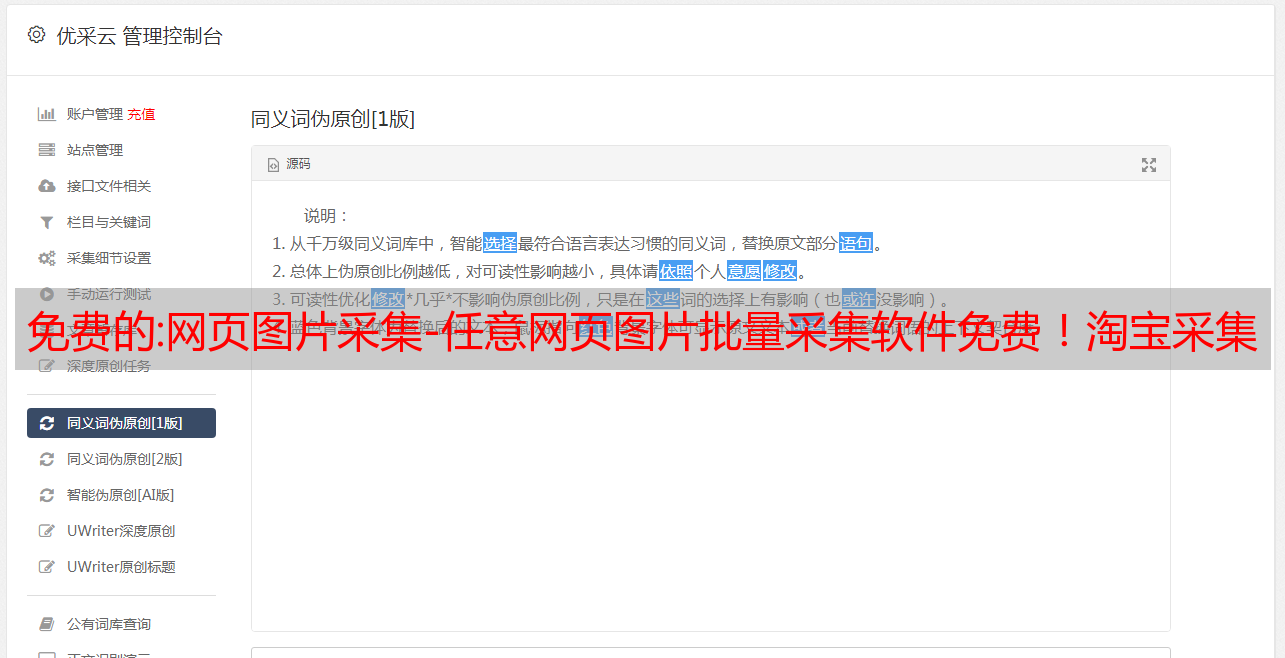The width and height of the screenshot is (1285, 658).
Task: Click highlighted word 选择 in the editor
Action: pyautogui.click(x=500, y=243)
